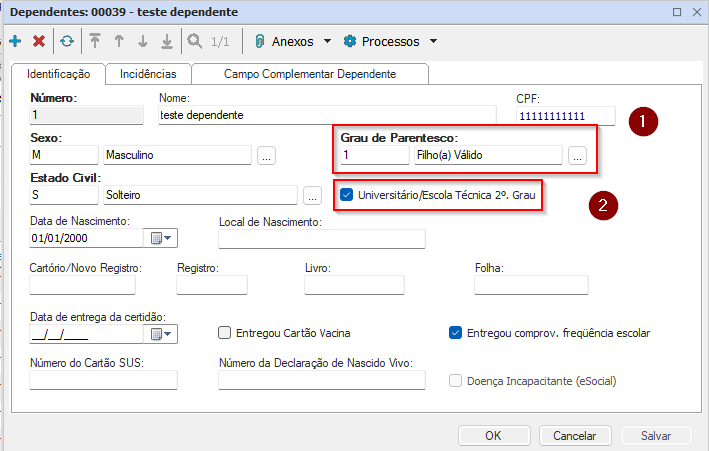Click the Cancelar button
Image resolution: width=709 pixels, height=451 pixels.
point(574,435)
